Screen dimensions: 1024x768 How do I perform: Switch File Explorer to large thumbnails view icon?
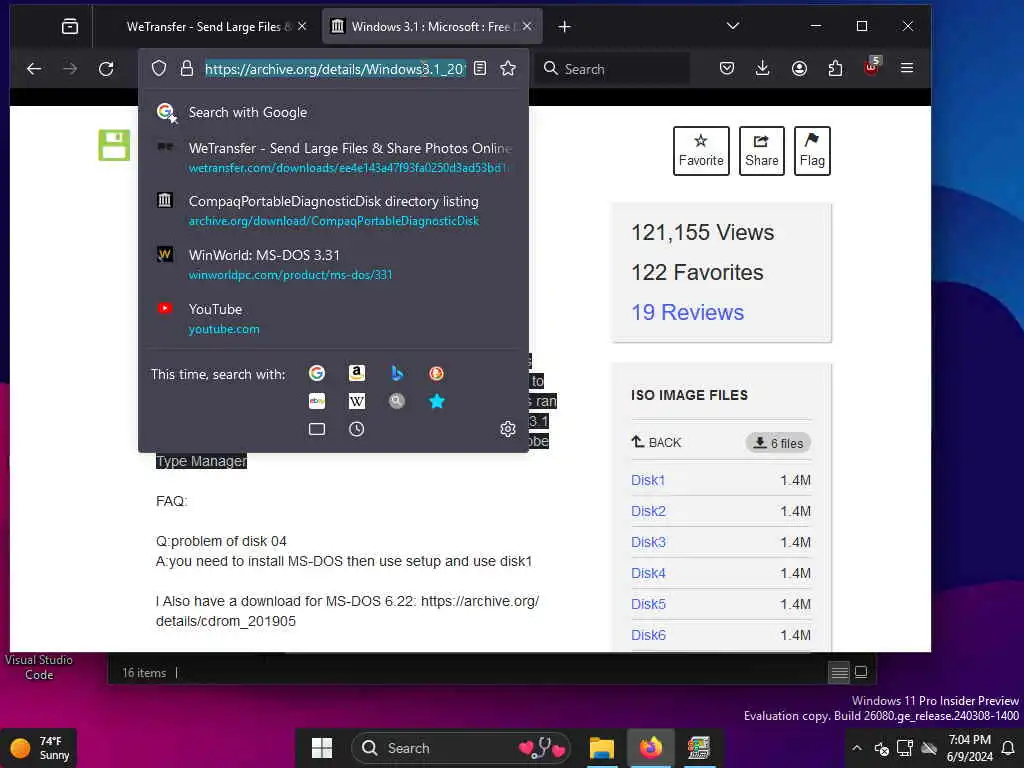point(861,672)
